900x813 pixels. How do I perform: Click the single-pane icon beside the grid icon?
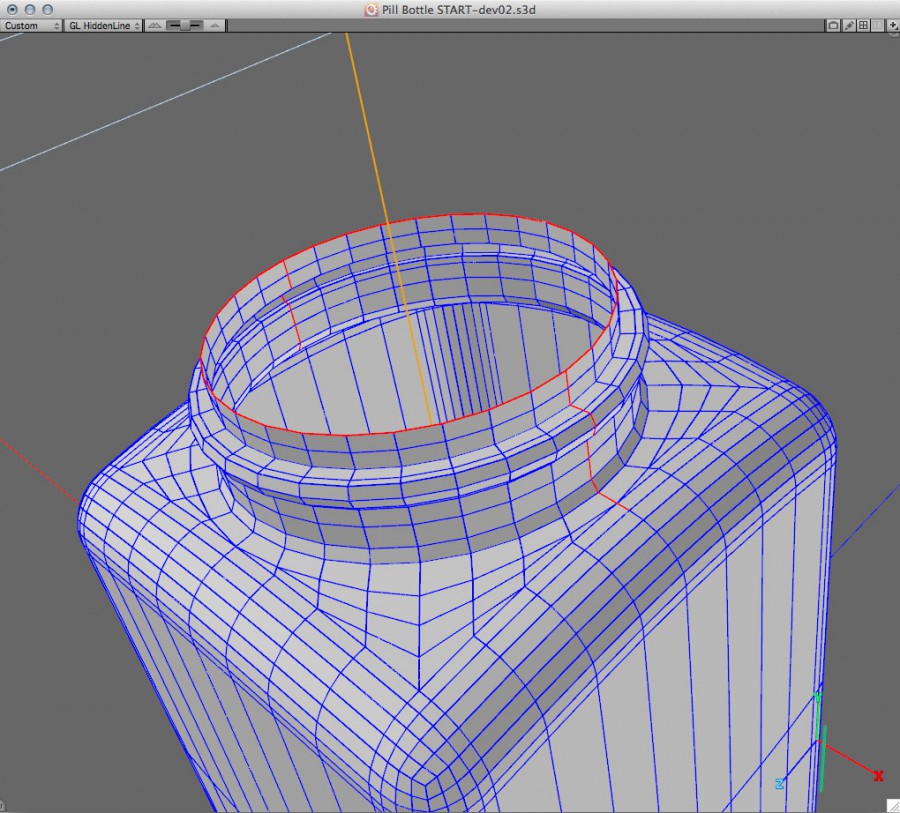876,25
